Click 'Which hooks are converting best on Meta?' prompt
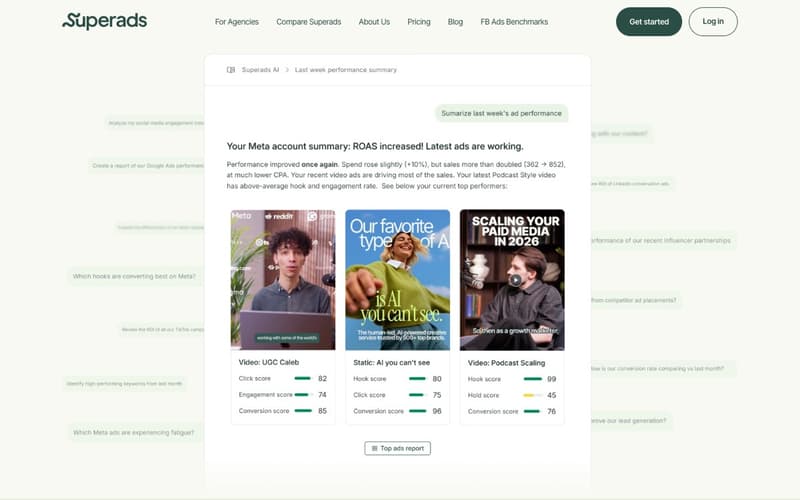Image resolution: width=800 pixels, height=500 pixels. tap(134, 277)
